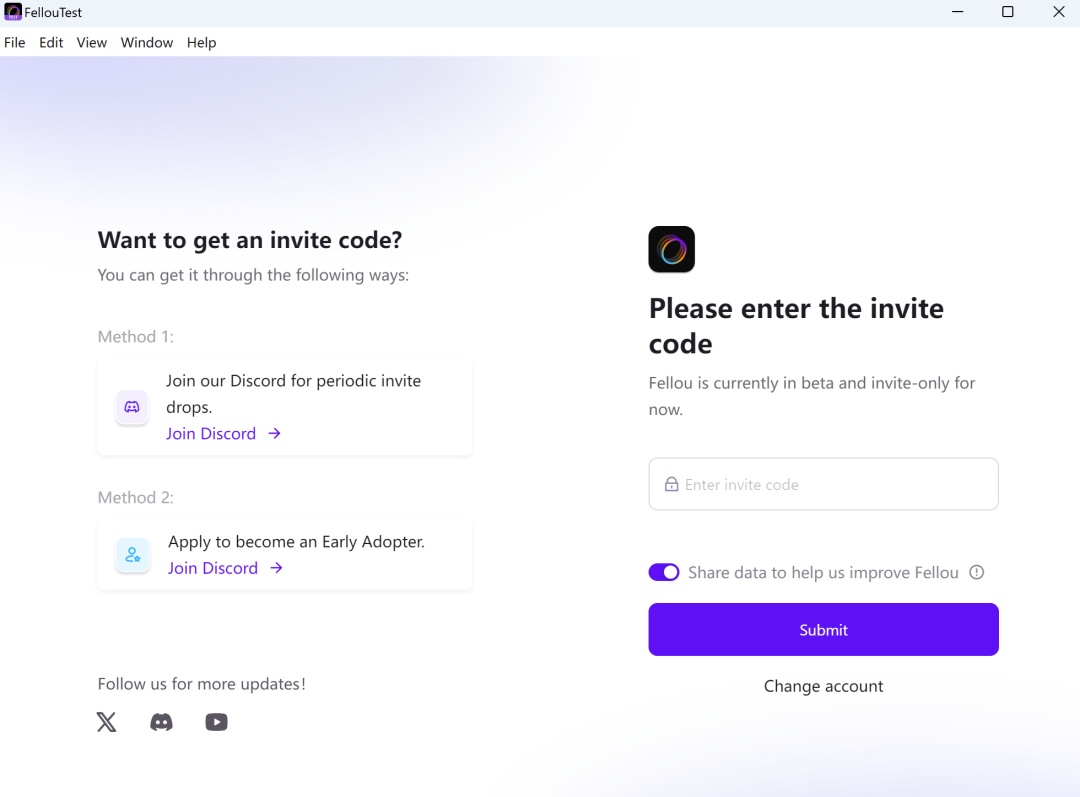Open the File menu
The height and width of the screenshot is (797, 1080).
tap(15, 43)
